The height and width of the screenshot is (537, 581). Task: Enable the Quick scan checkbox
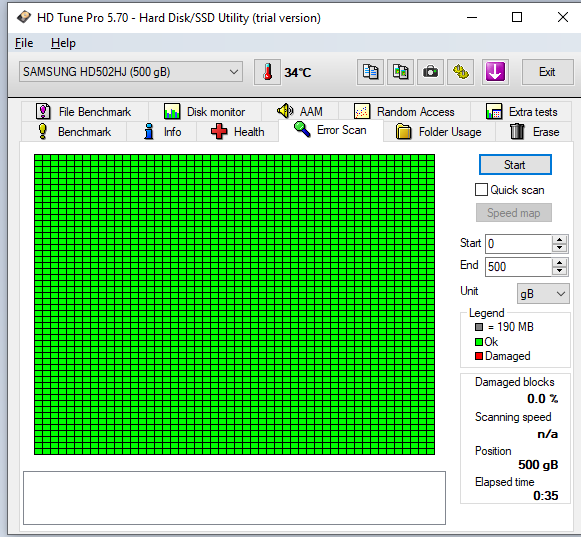[481, 190]
